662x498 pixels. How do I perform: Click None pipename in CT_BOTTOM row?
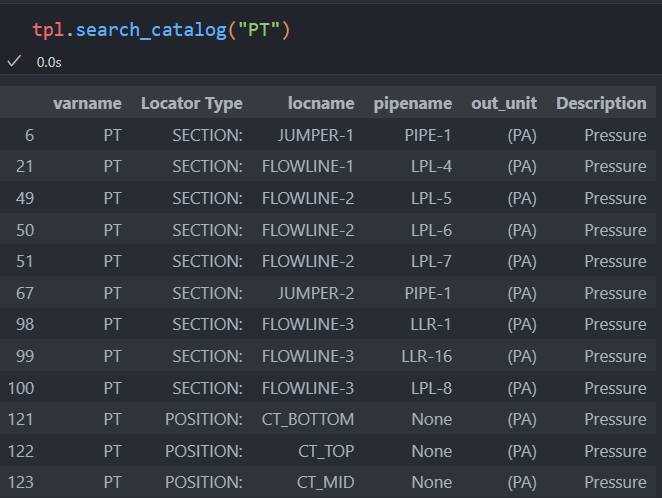[x=431, y=420]
